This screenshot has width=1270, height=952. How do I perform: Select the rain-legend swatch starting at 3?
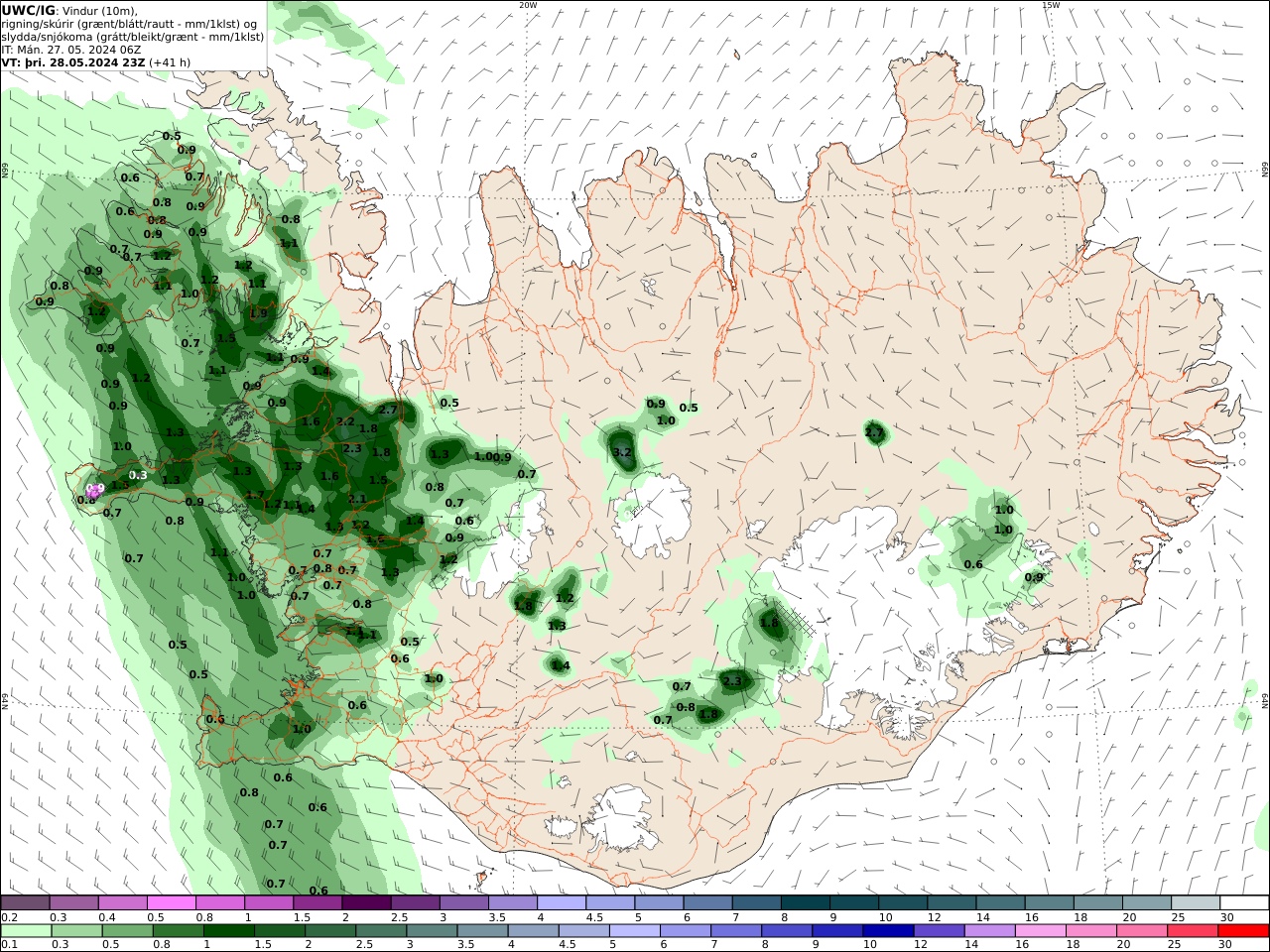pyautogui.click(x=432, y=931)
